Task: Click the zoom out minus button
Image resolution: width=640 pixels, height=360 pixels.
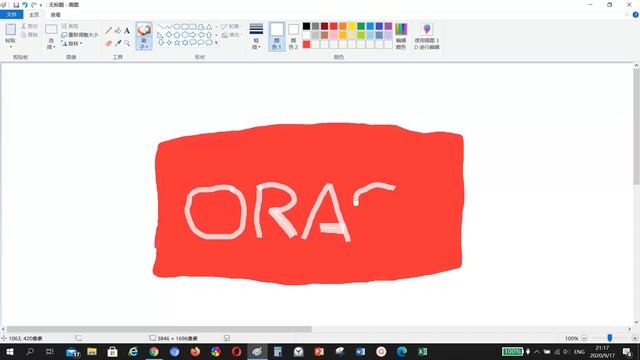Action: pyautogui.click(x=584, y=338)
